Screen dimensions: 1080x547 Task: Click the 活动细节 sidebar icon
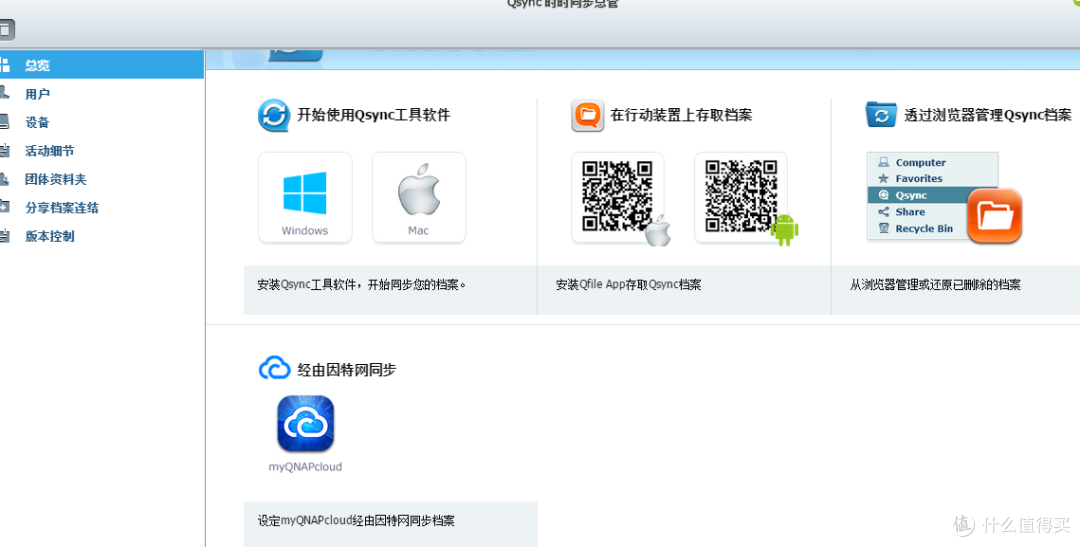point(4,150)
